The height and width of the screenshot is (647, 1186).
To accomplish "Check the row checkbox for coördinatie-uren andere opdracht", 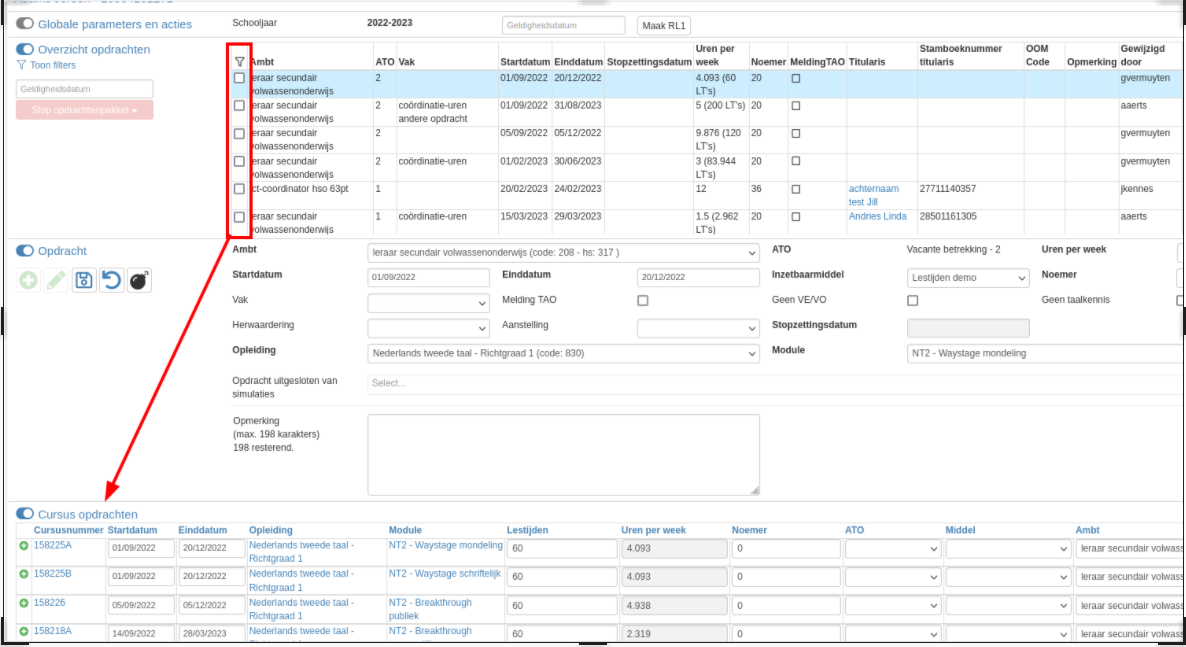I will coord(239,106).
